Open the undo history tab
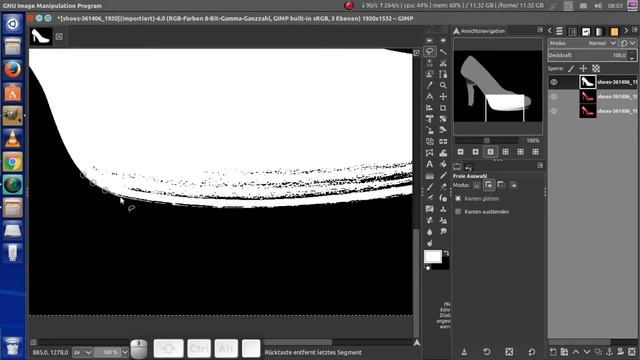The width and height of the screenshot is (640, 360). click(469, 167)
